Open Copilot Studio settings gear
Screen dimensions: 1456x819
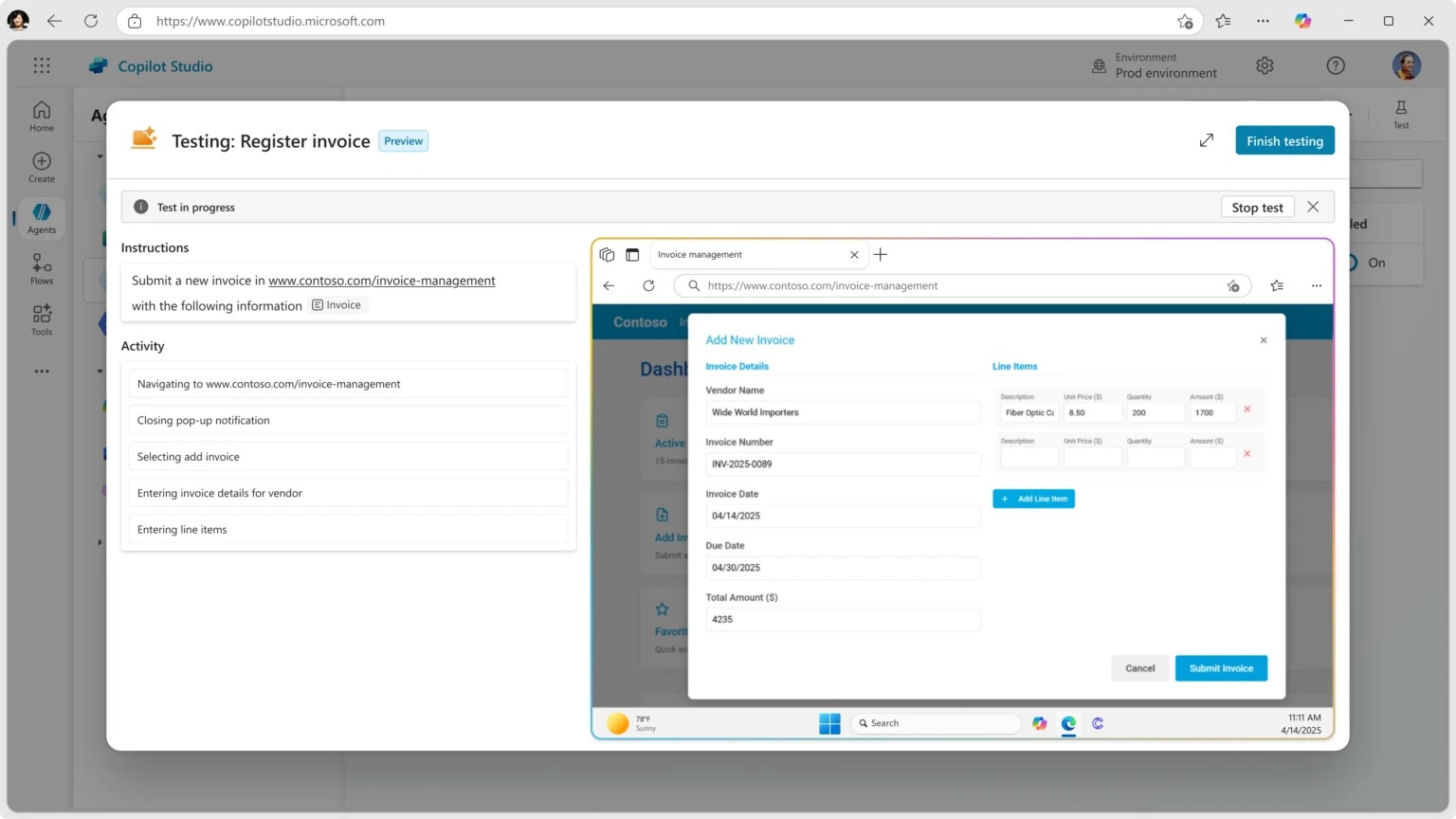1265,65
